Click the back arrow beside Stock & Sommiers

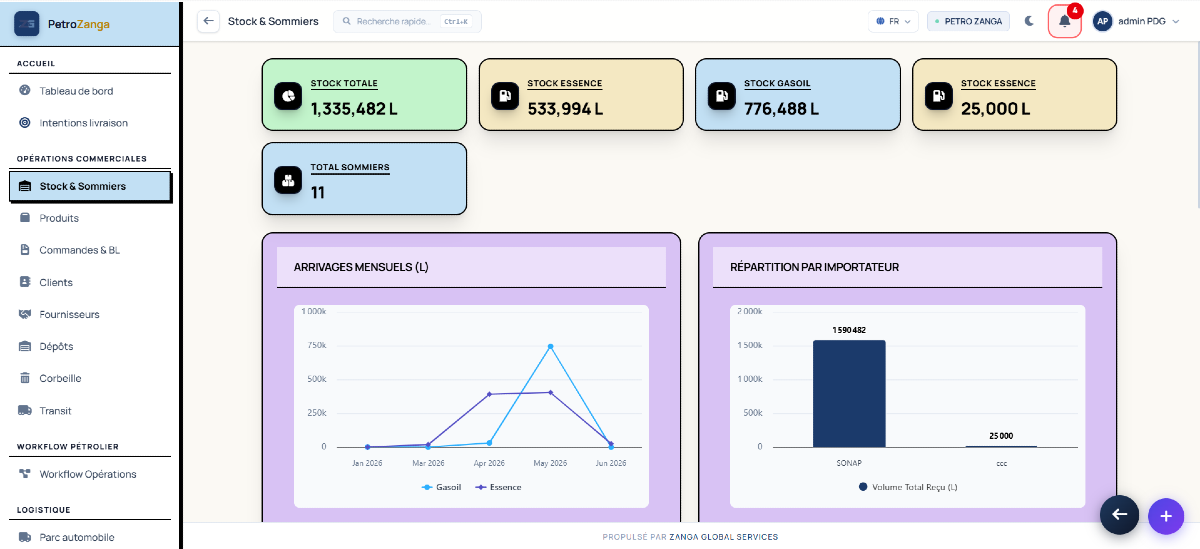pyautogui.click(x=208, y=21)
